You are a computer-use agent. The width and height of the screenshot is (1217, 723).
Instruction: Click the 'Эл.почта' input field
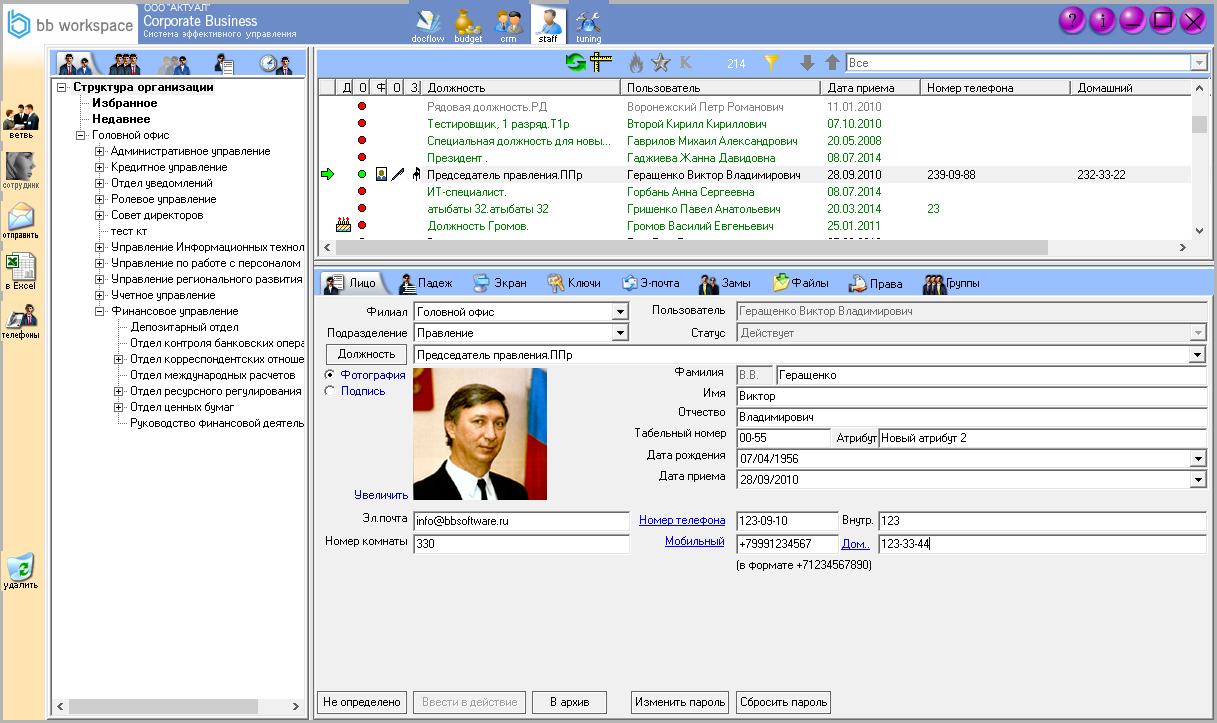pyautogui.click(x=521, y=521)
